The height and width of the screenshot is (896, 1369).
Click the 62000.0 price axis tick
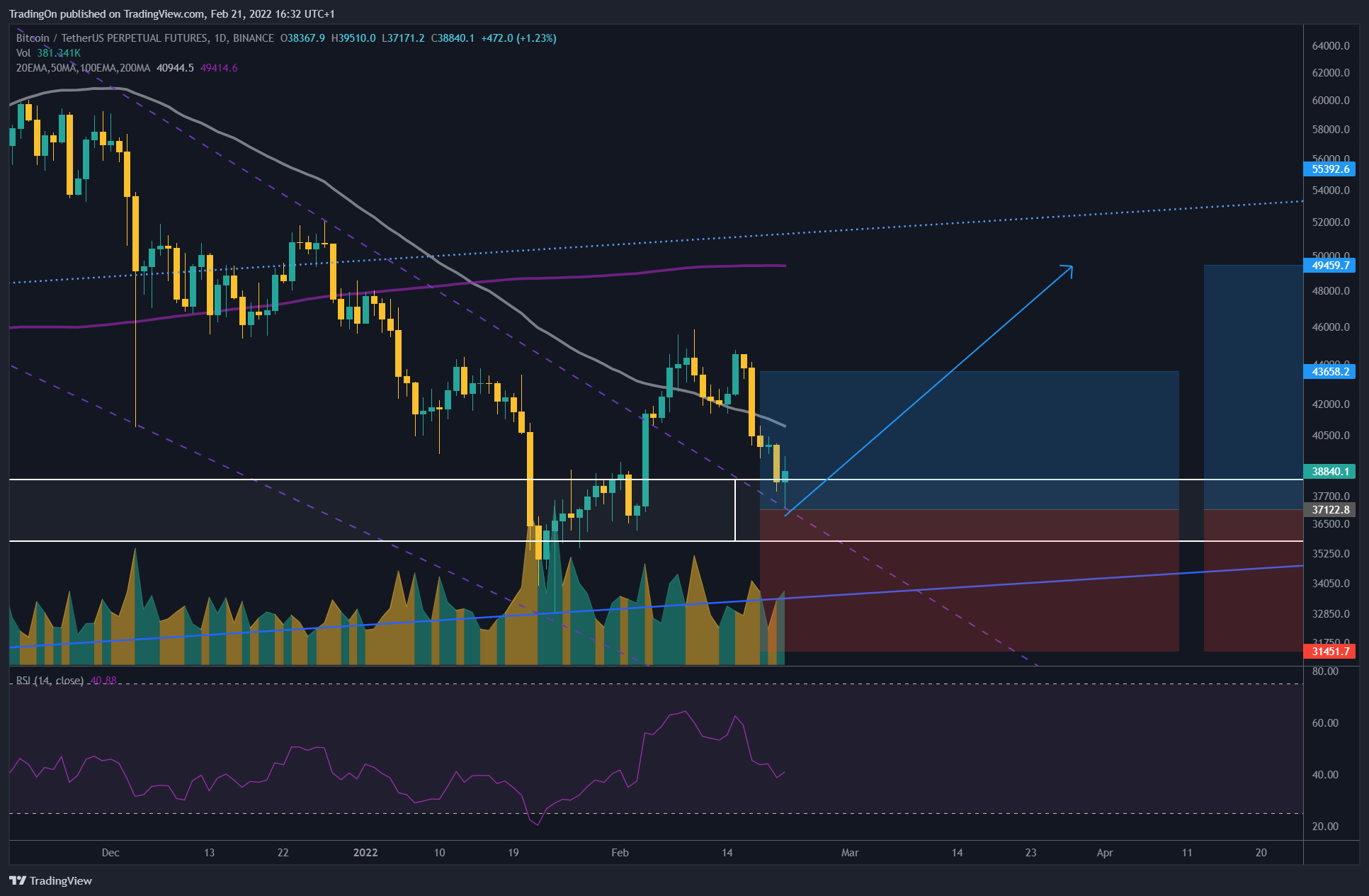(1331, 72)
